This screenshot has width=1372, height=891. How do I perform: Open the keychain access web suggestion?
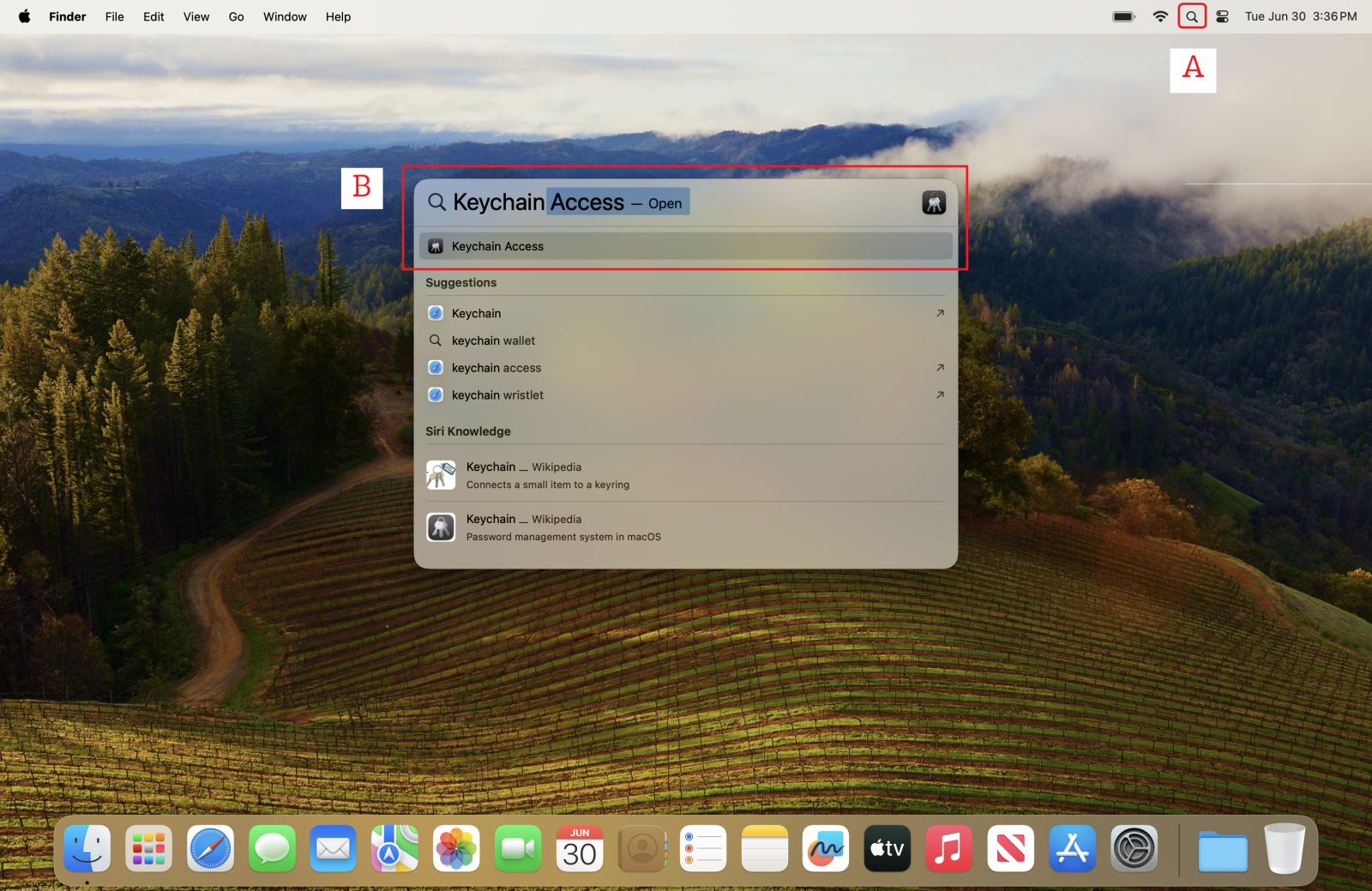tap(686, 368)
